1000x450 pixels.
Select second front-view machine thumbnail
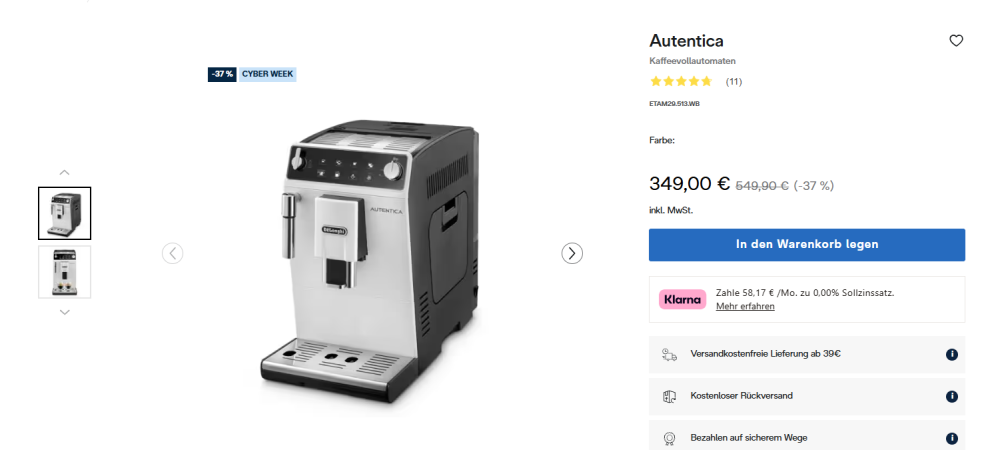[x=64, y=272]
